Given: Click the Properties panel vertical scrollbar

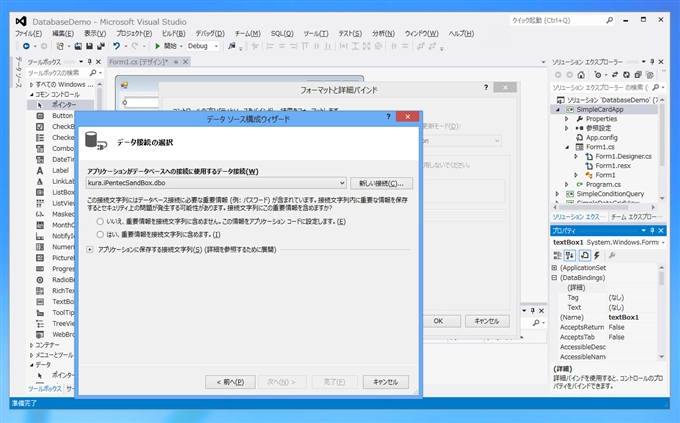Looking at the screenshot, I should 661,312.
